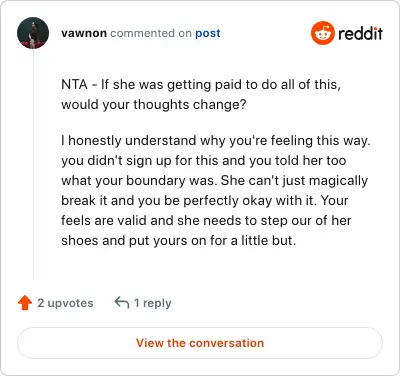The image size is (400, 376).
Task: Click the "you didn't sign up" line
Action: click(x=204, y=161)
